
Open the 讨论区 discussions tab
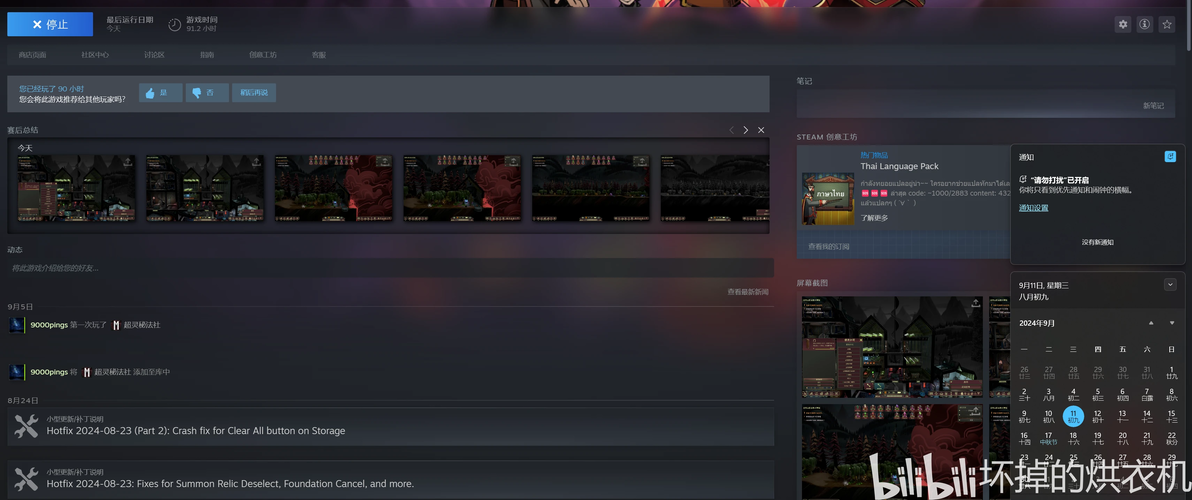click(154, 55)
